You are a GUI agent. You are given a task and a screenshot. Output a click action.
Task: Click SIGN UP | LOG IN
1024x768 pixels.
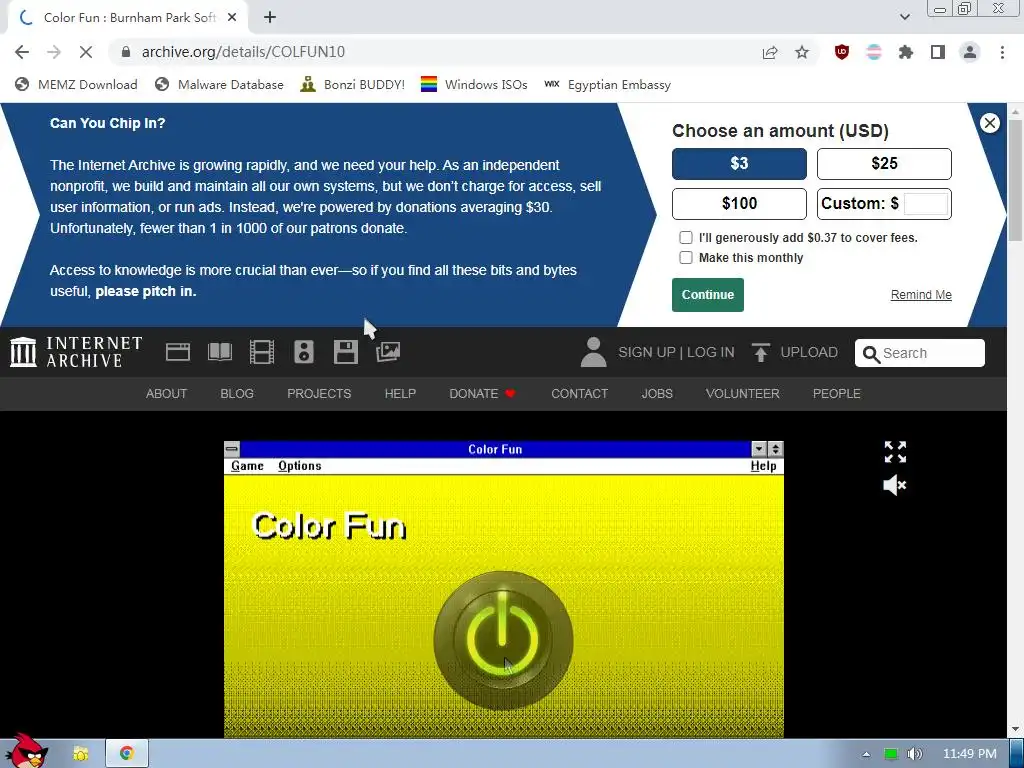point(676,353)
